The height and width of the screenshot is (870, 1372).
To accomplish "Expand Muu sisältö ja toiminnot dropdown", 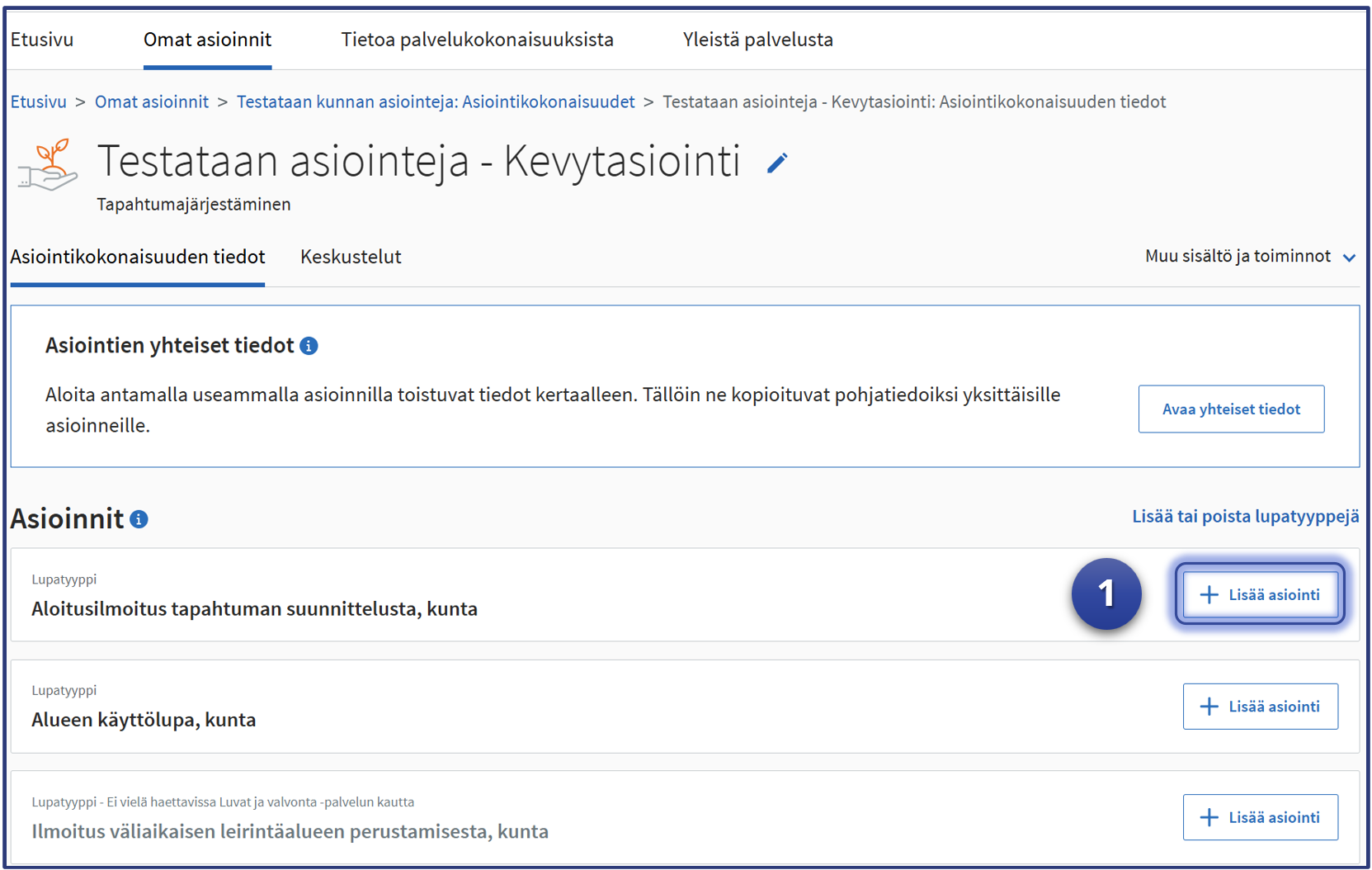I will click(x=1249, y=257).
